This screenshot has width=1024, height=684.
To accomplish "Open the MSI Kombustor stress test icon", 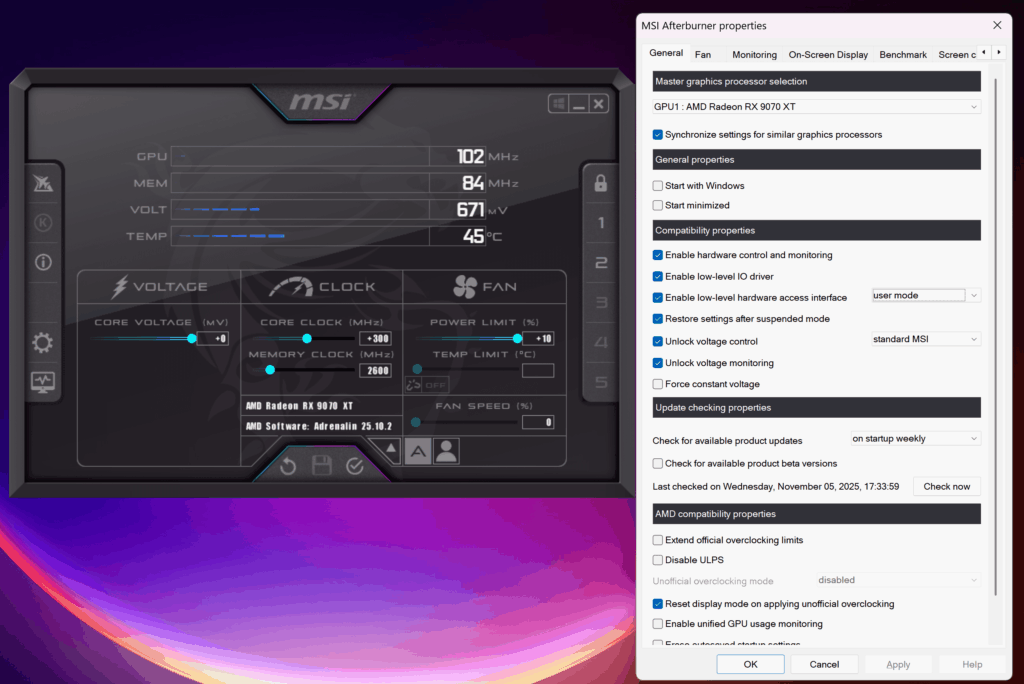I will tap(43, 223).
